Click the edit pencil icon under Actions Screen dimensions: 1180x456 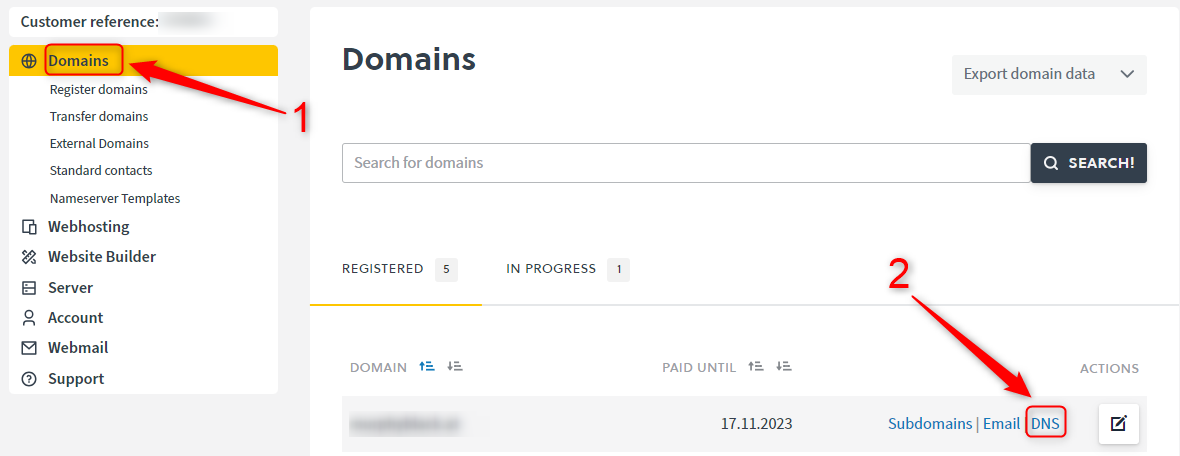click(x=1118, y=424)
